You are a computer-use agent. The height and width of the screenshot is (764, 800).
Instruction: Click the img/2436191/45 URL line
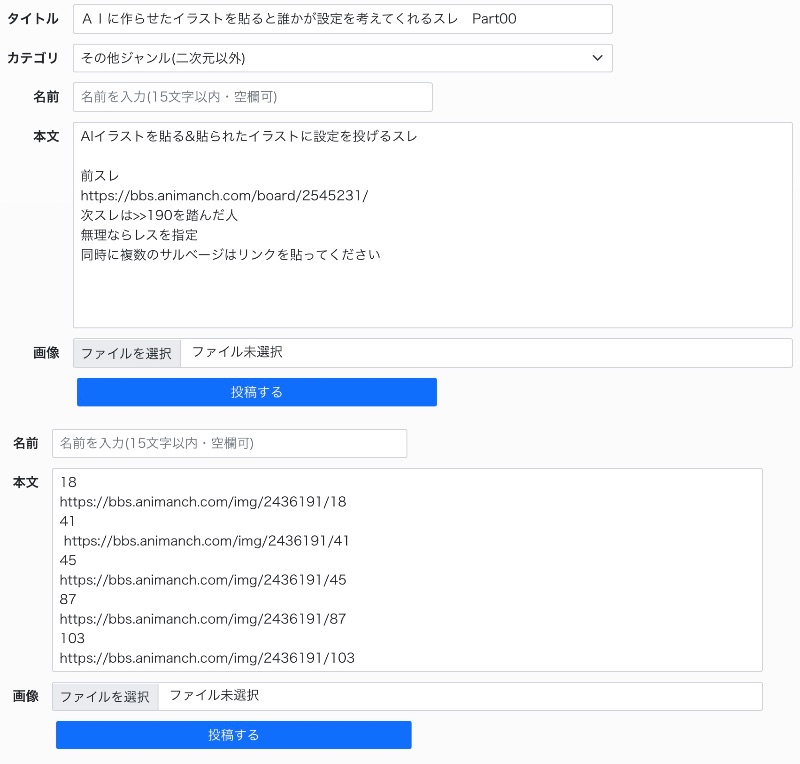coord(203,580)
